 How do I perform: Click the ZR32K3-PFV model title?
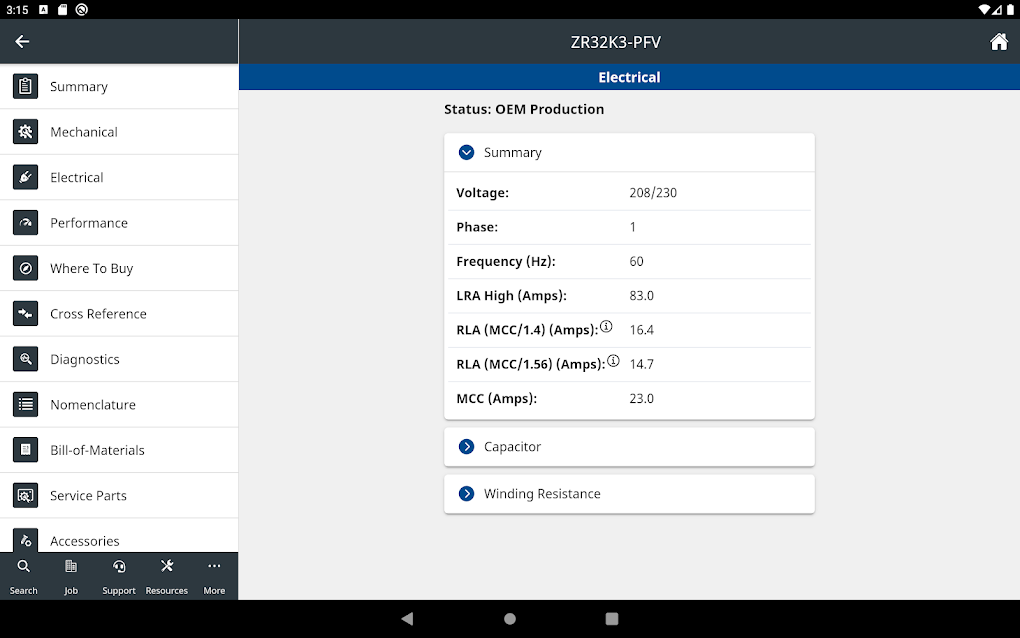coord(615,42)
